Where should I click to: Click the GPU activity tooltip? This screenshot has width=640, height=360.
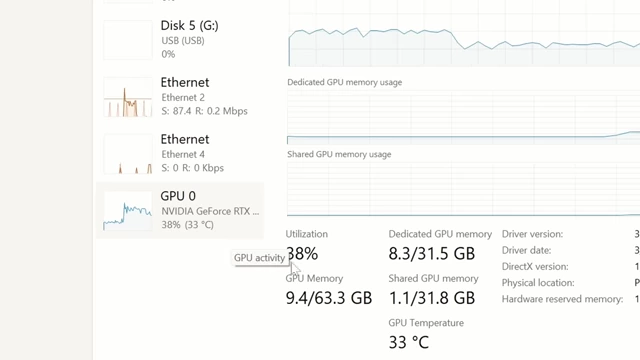[259, 258]
